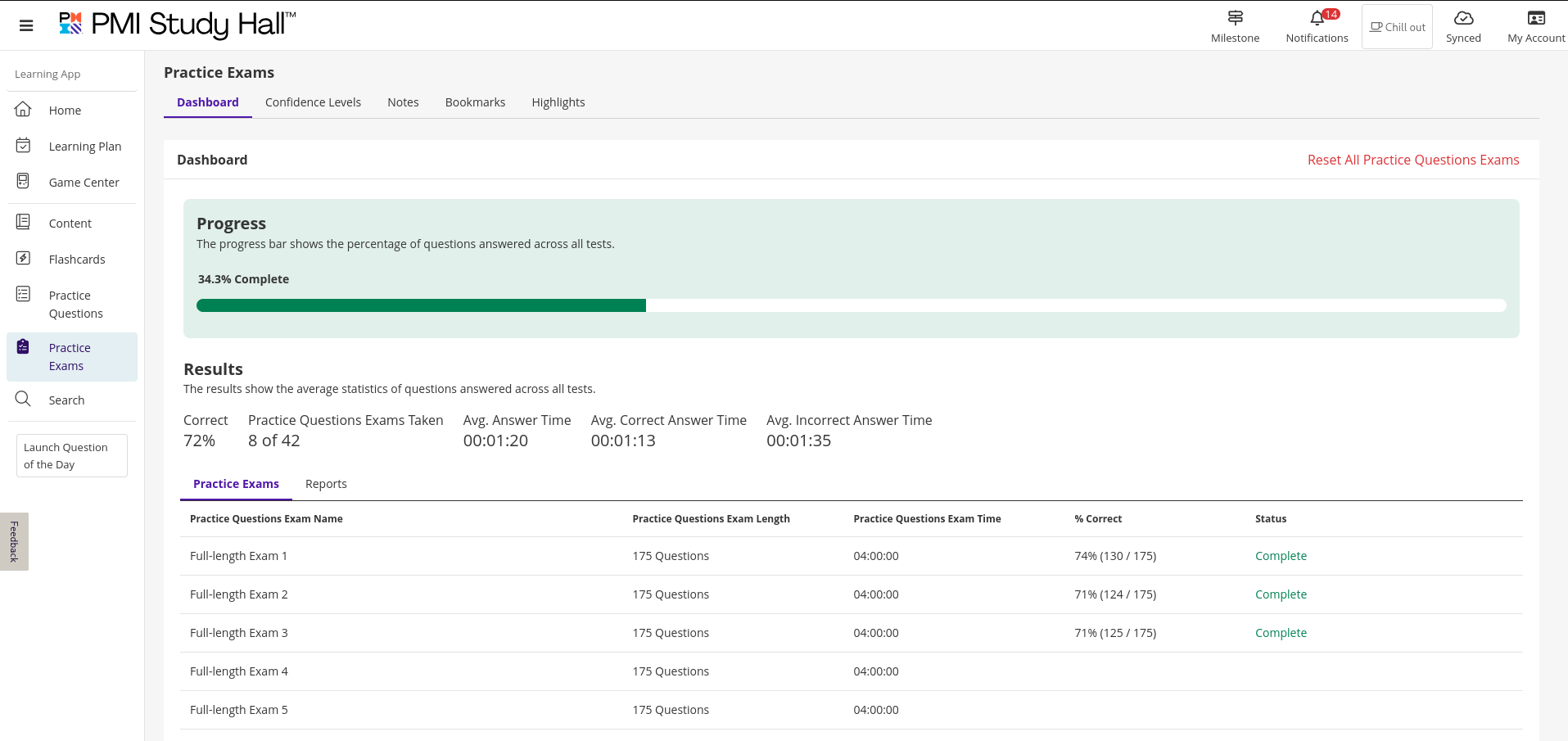Viewport: 1568px width, 741px height.
Task: Click the Game Center icon
Action: pyautogui.click(x=23, y=181)
